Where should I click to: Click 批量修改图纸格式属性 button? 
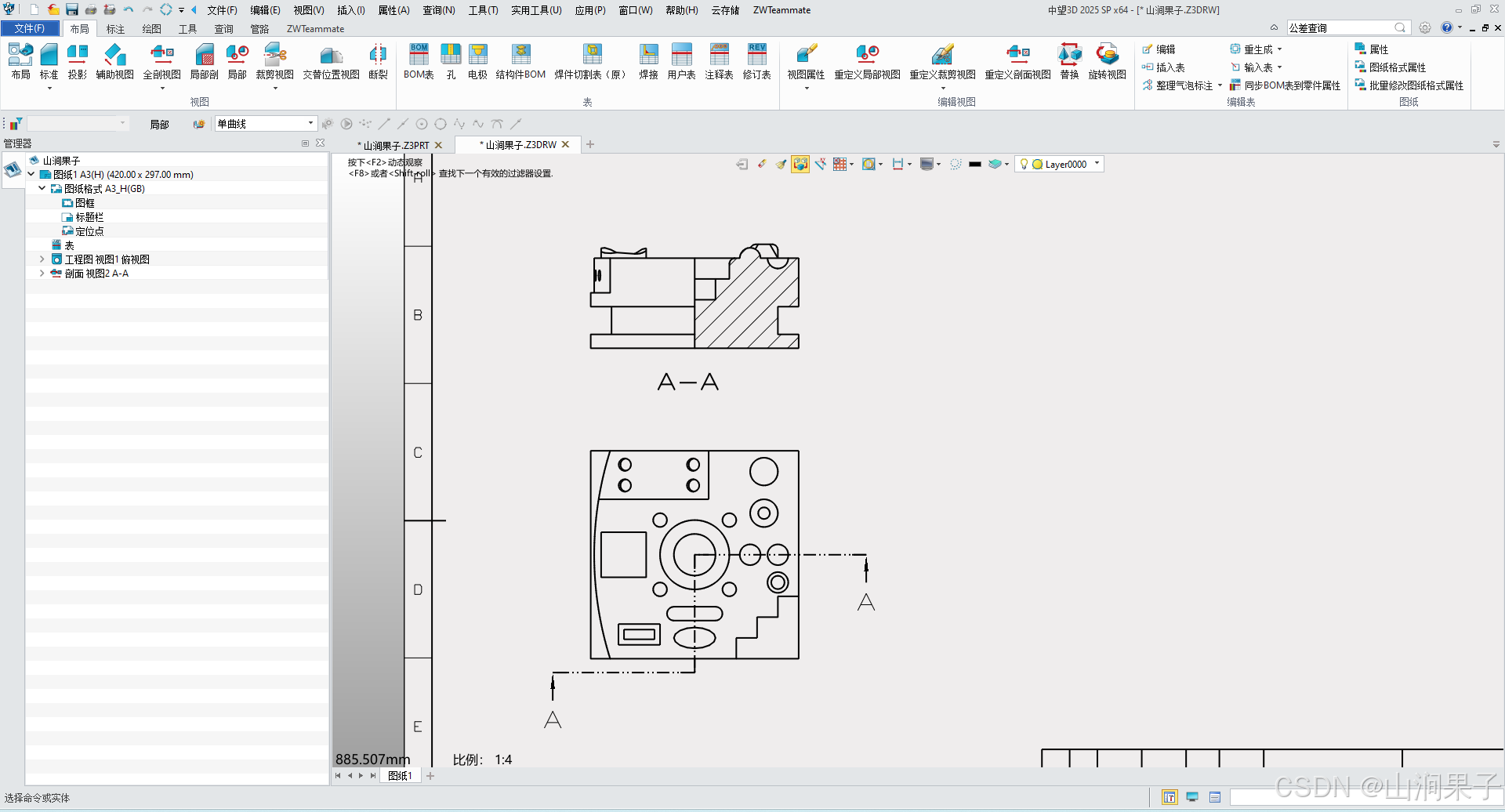point(1409,85)
